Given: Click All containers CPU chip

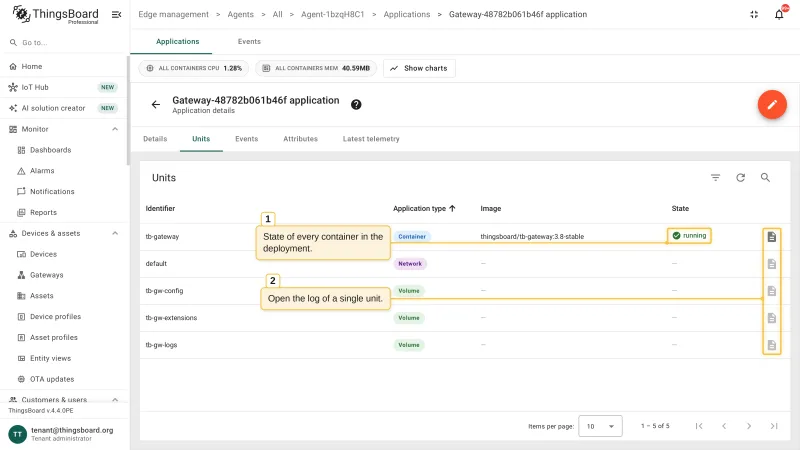Looking at the screenshot, I should [194, 68].
